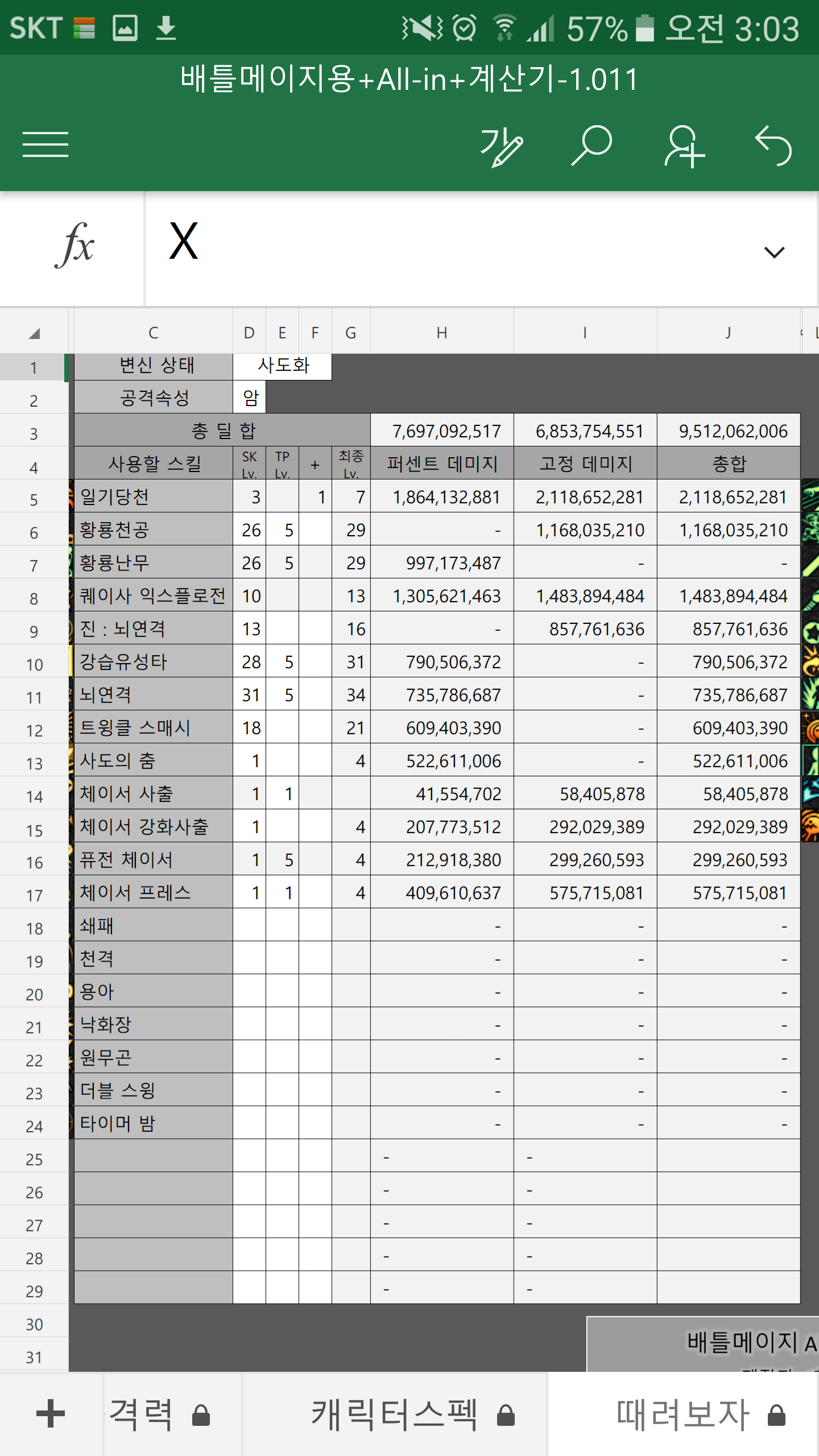Open the search magnifier tool
Image resolution: width=819 pixels, height=1456 pixels.
pyautogui.click(x=591, y=146)
